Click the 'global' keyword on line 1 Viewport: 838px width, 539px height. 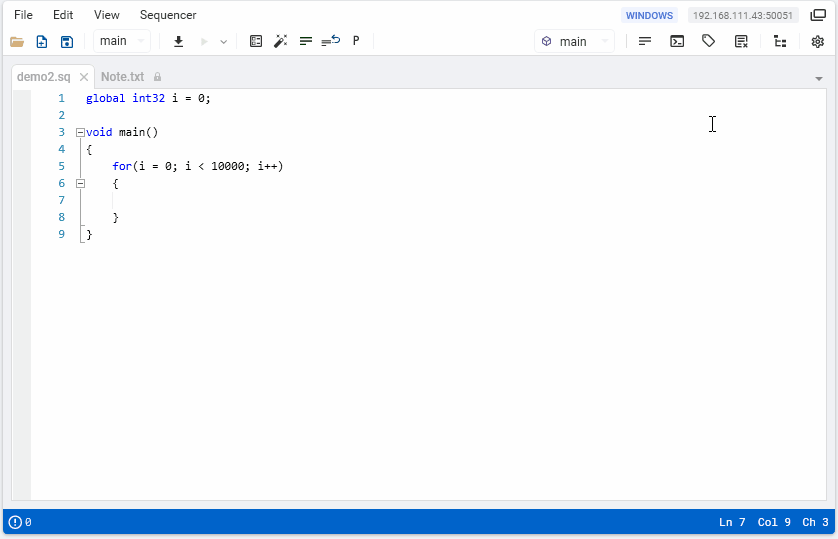tap(105, 98)
